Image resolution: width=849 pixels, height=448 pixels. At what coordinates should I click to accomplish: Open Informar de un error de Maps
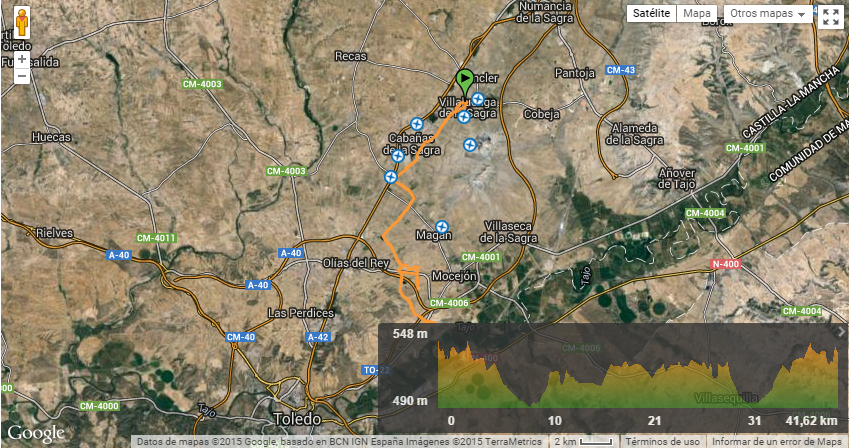777,441
